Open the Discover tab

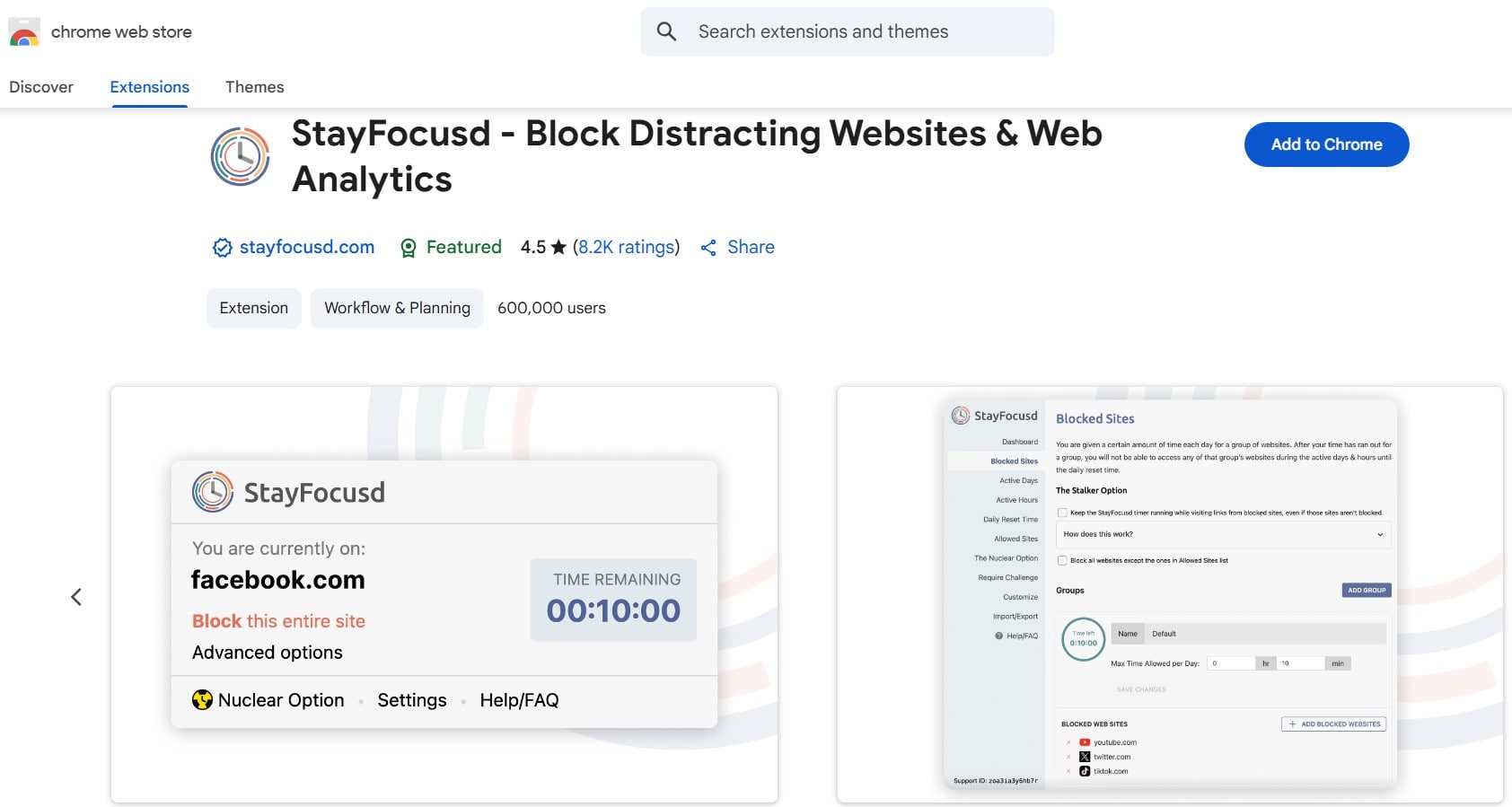41,87
